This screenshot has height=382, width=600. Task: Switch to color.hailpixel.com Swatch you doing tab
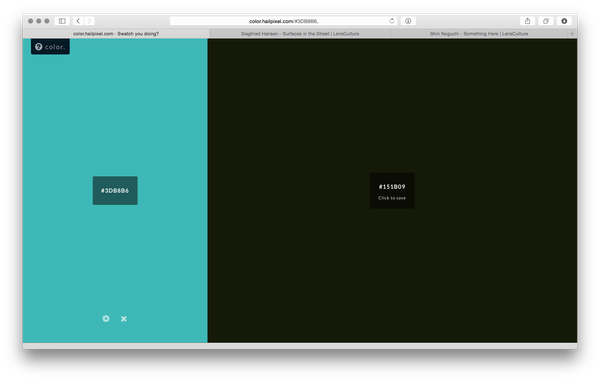(x=116, y=34)
